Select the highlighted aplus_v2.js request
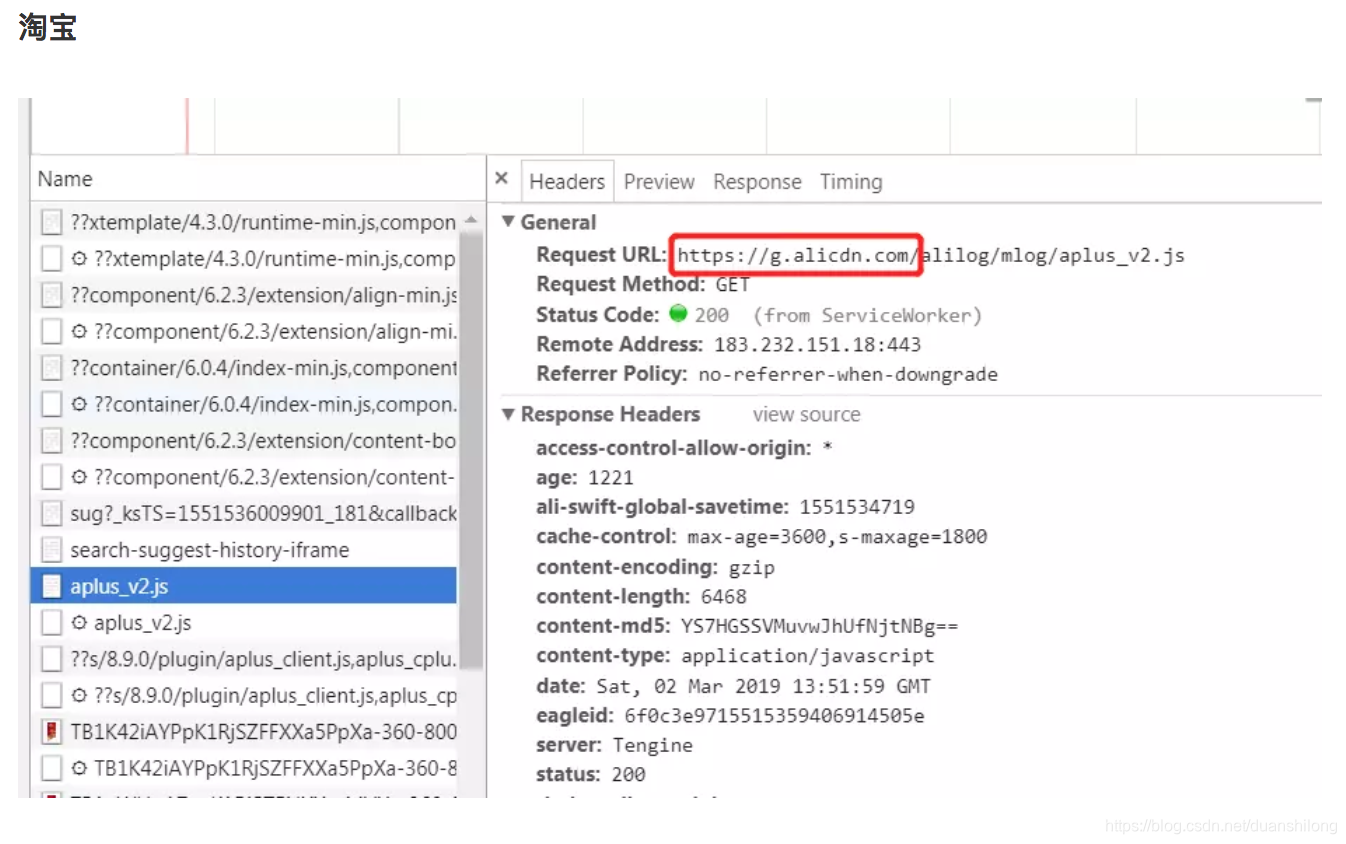 coord(244,586)
